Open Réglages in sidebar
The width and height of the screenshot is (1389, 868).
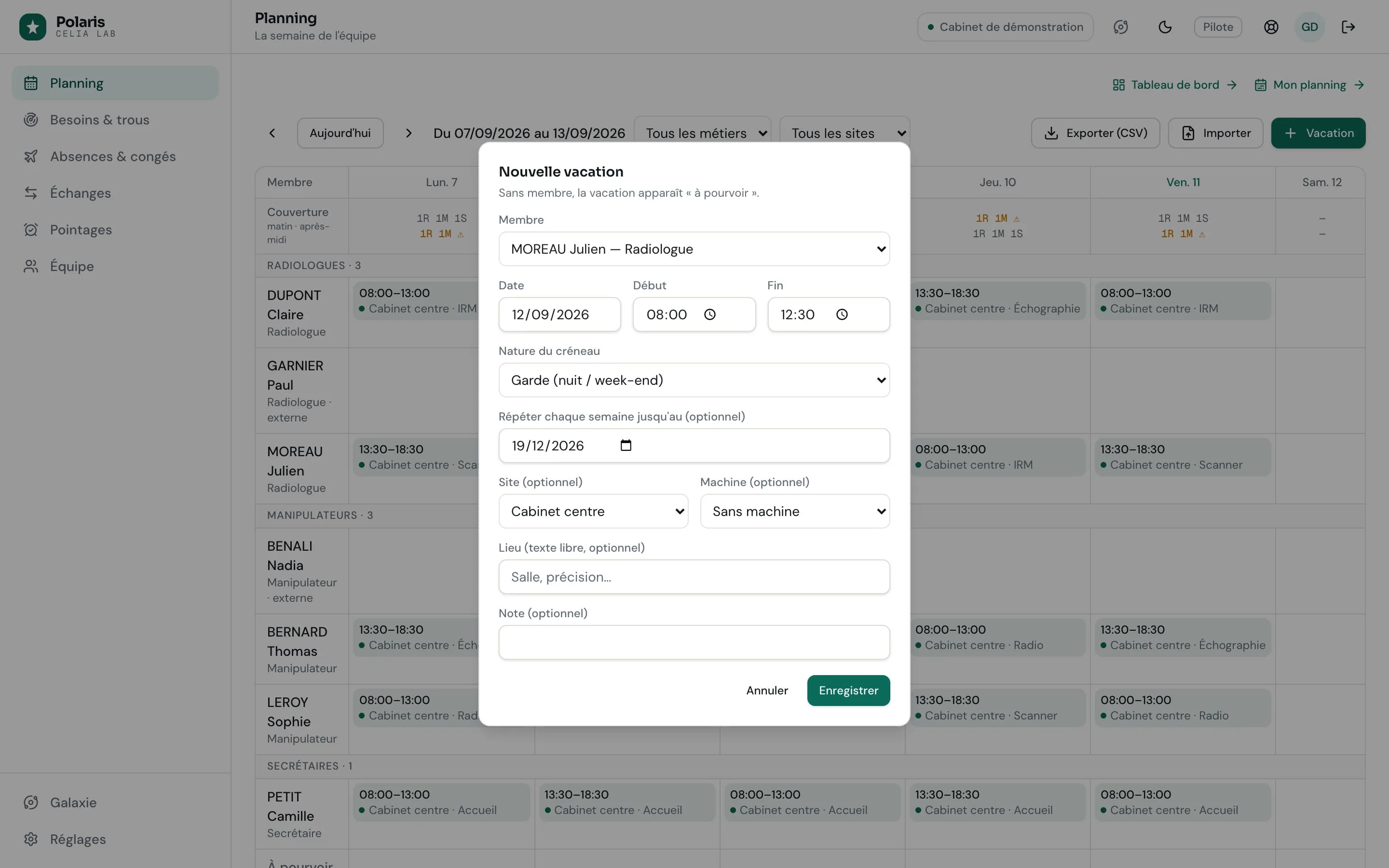(x=115, y=839)
